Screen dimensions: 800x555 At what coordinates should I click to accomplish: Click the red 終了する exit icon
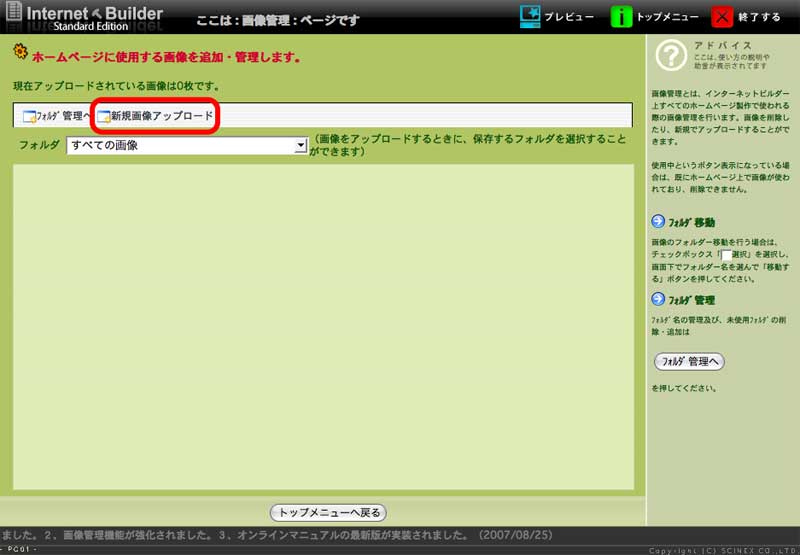(x=723, y=17)
